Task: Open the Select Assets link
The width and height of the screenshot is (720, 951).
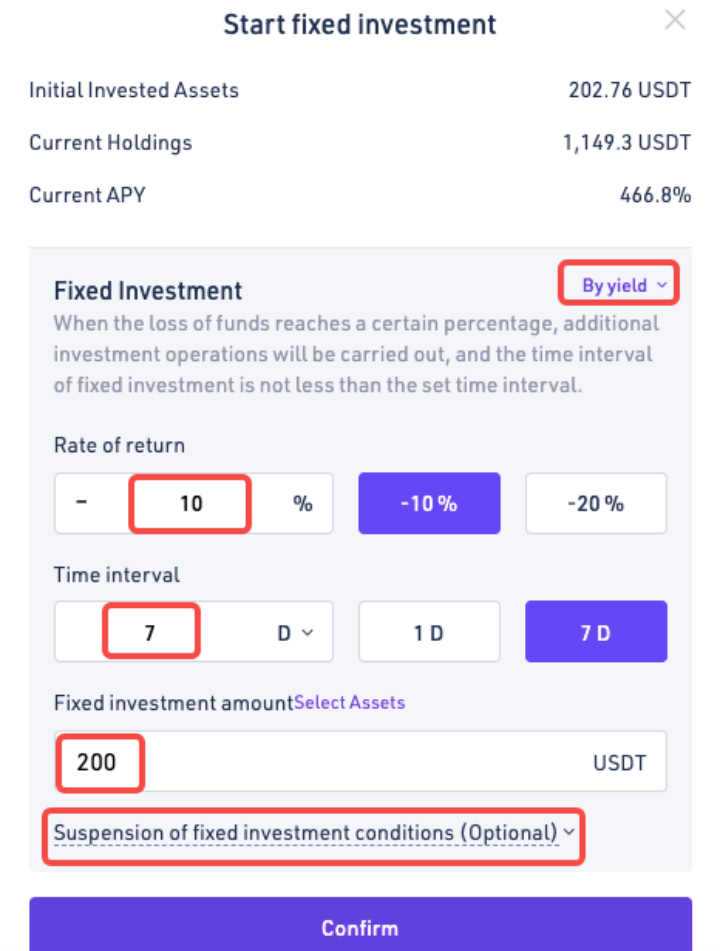Action: pyautogui.click(x=349, y=702)
